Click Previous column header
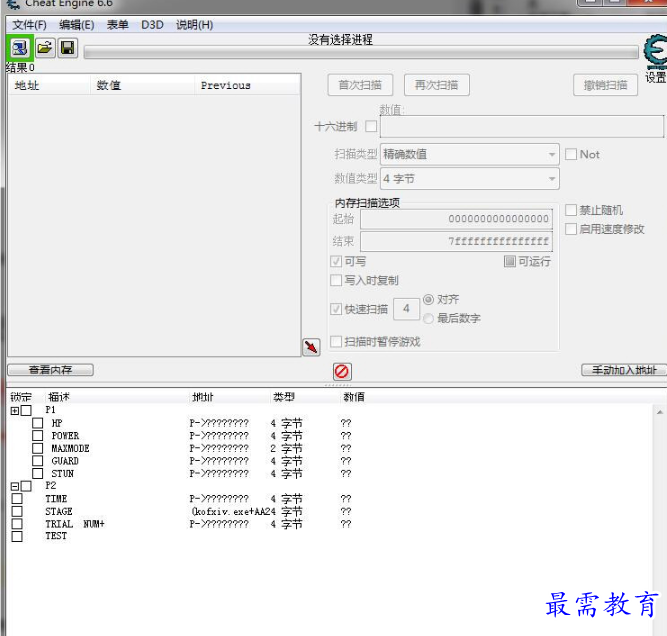The image size is (667, 636). (247, 85)
